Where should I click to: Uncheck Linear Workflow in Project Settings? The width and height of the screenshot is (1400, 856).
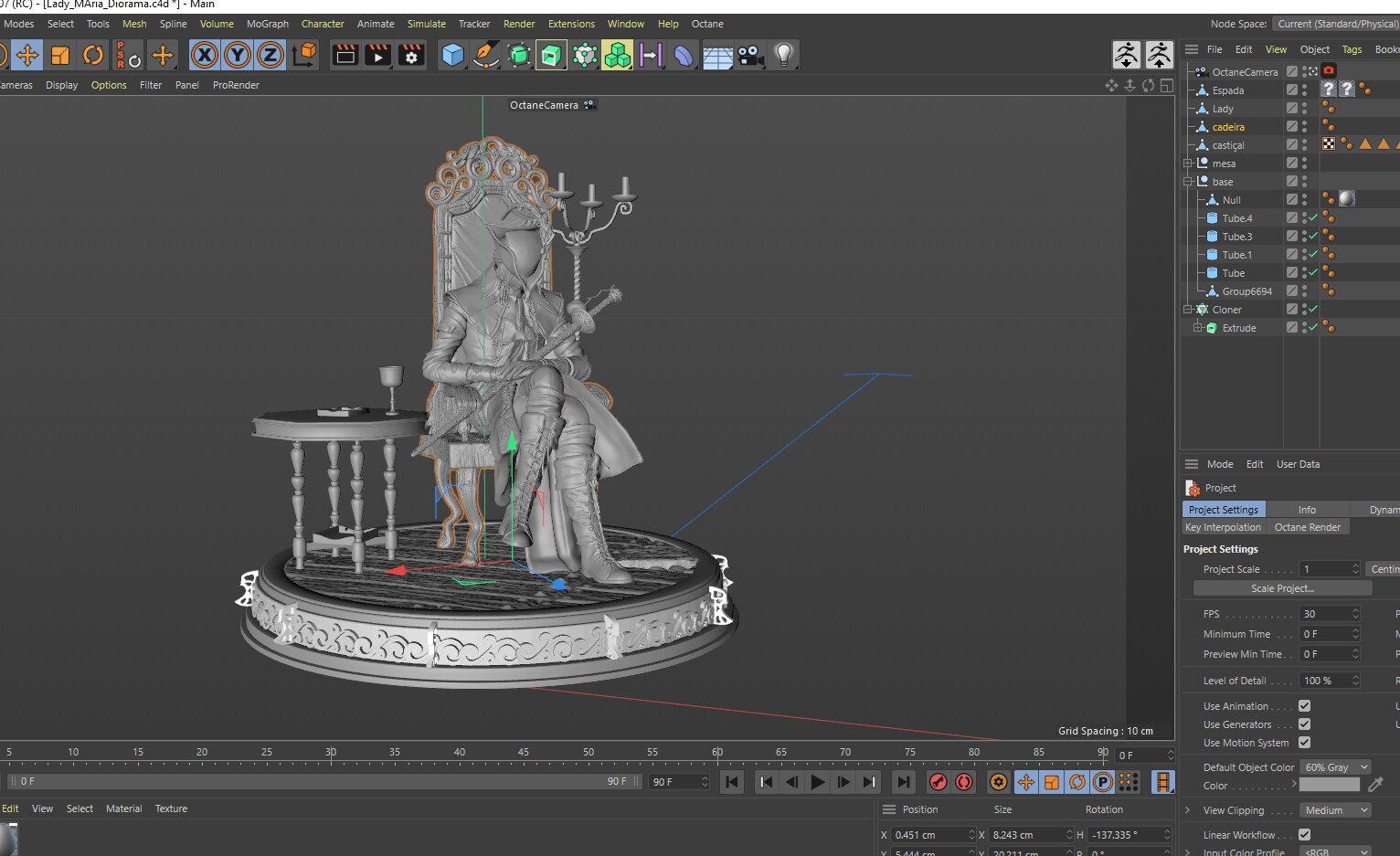coord(1305,834)
